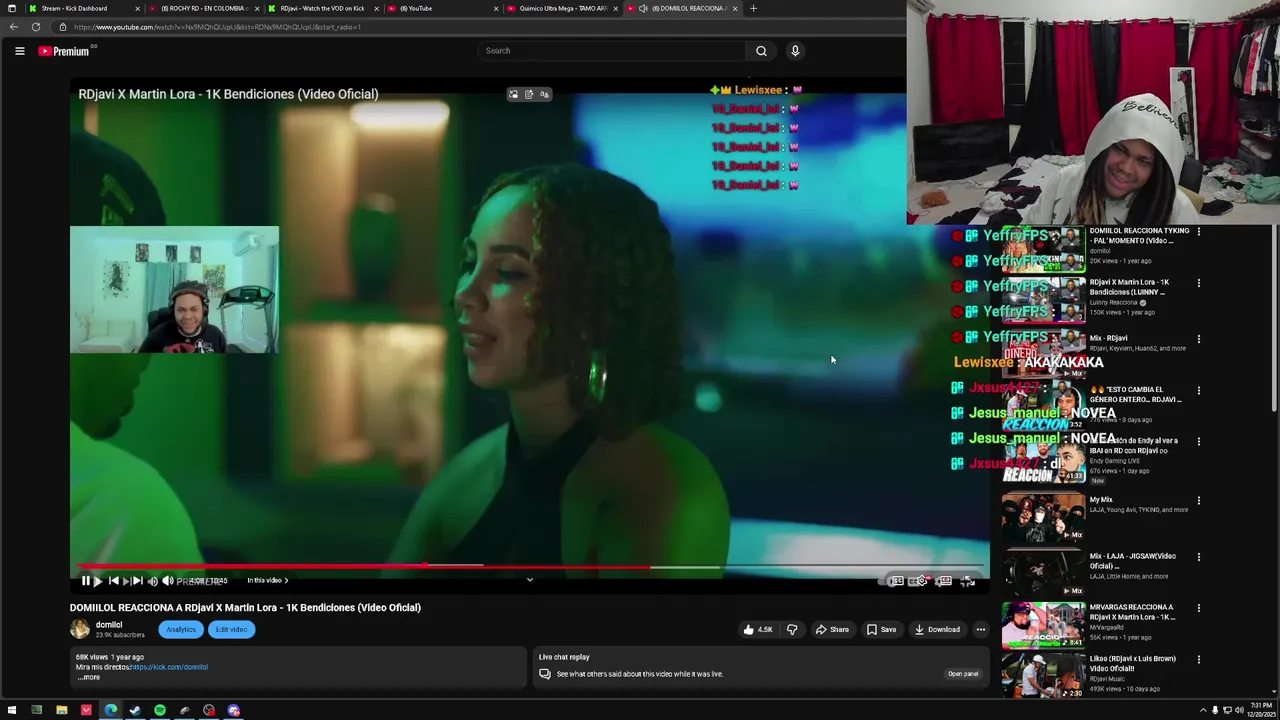This screenshot has height=720, width=1280.
Task: Click the YouTube search field
Action: click(x=612, y=51)
